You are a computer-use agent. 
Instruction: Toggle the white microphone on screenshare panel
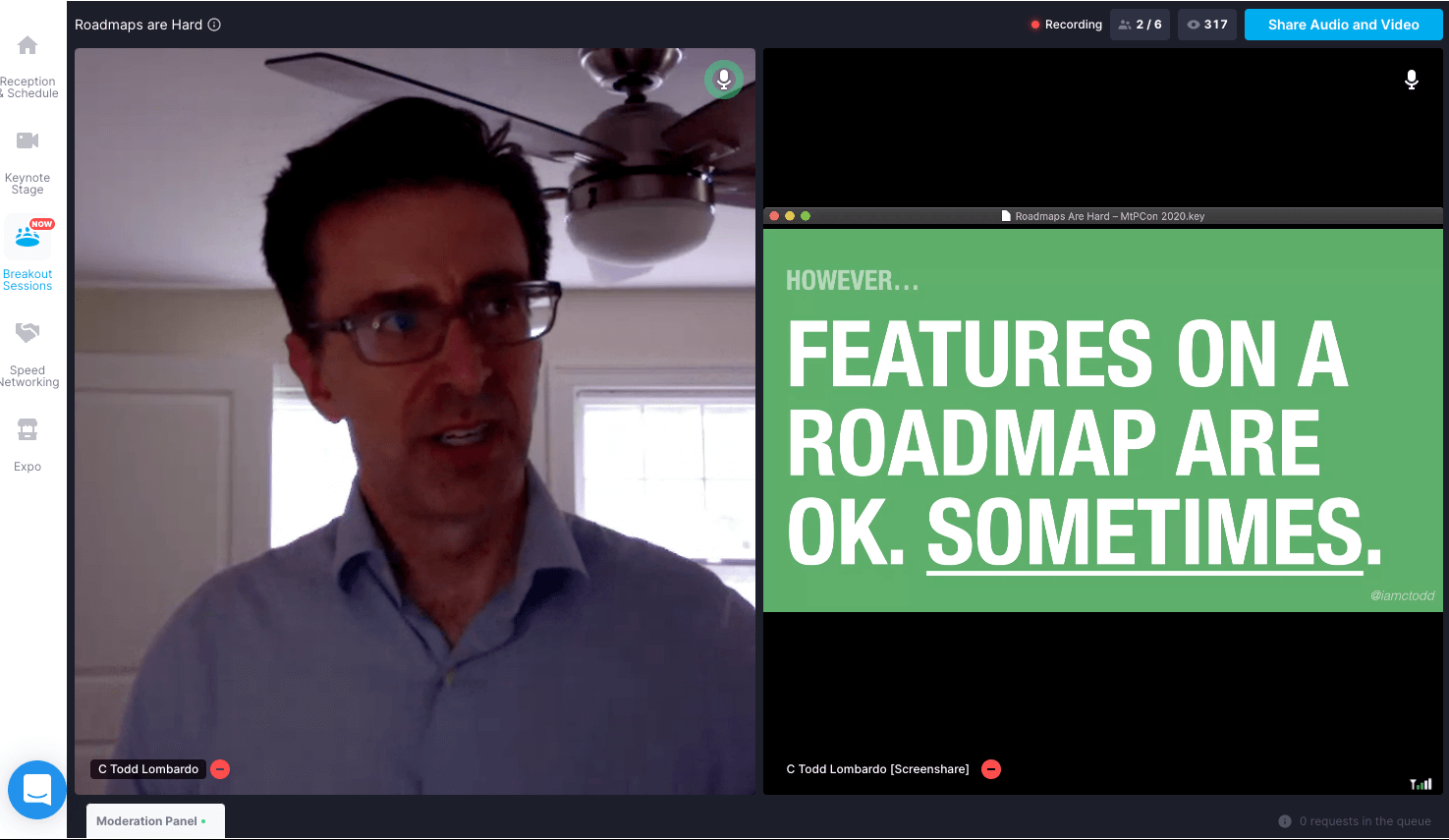click(x=1411, y=80)
